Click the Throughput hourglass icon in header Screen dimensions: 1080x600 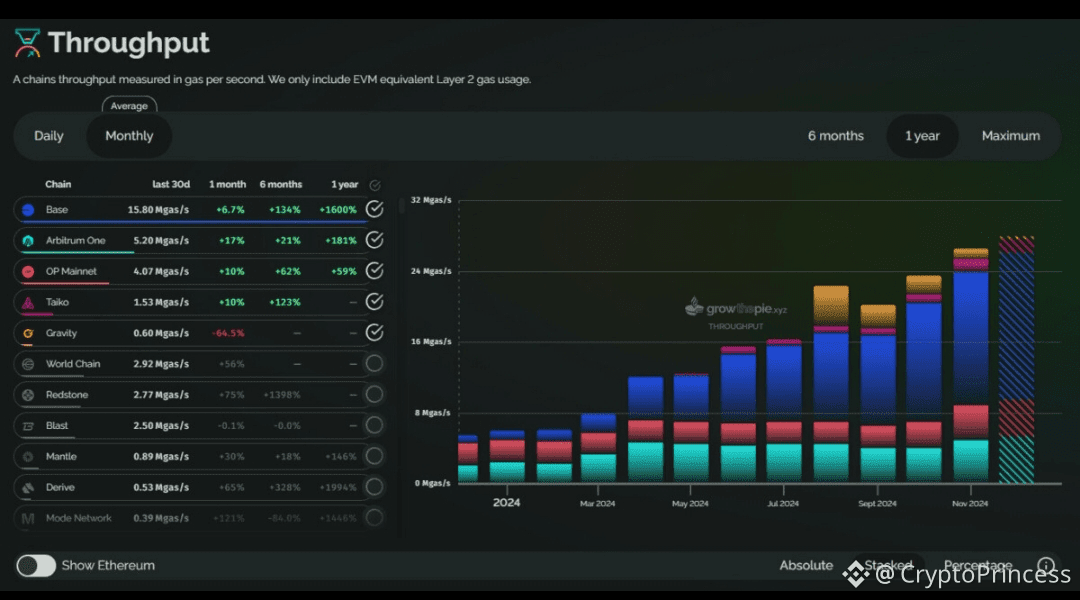click(28, 43)
